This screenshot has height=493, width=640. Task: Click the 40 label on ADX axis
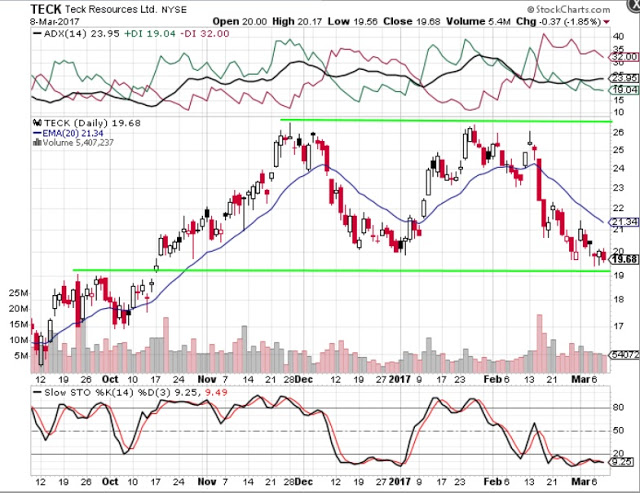(x=618, y=37)
